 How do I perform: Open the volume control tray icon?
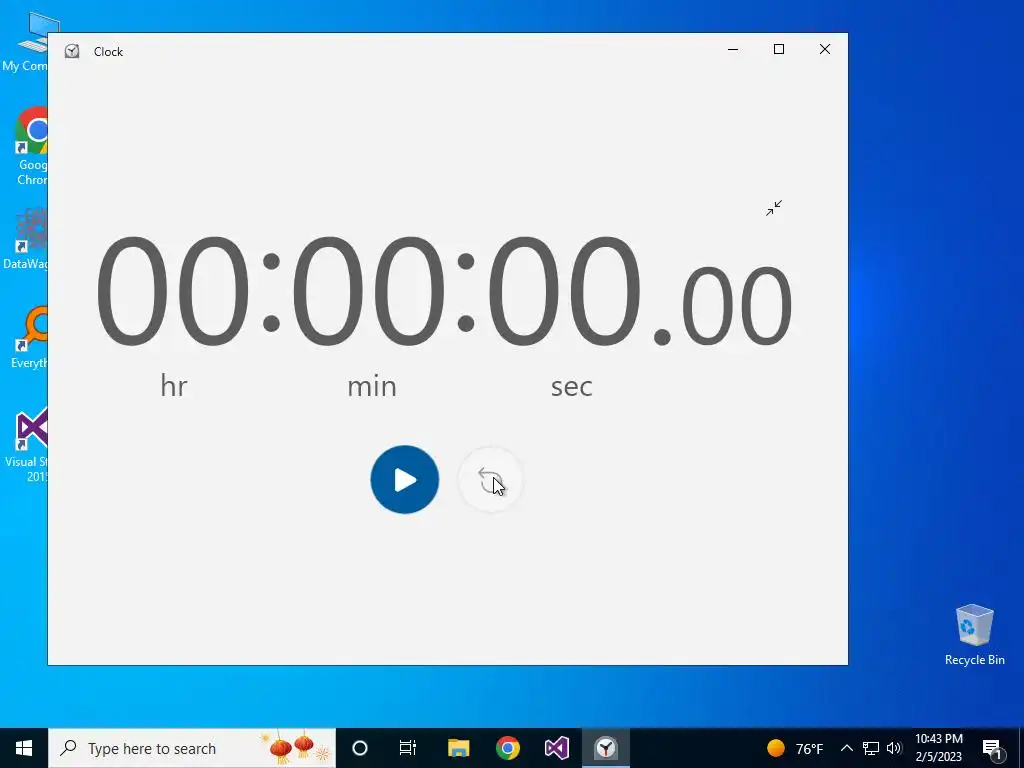pyautogui.click(x=894, y=748)
